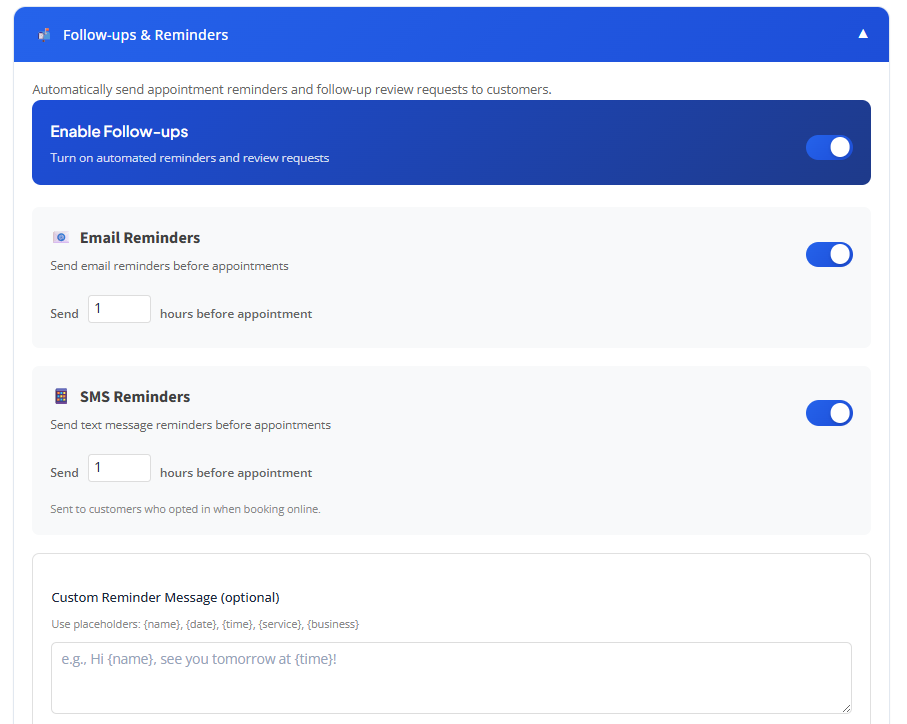
Task: Click the Follow-ups & Reminders header title
Action: (x=145, y=35)
